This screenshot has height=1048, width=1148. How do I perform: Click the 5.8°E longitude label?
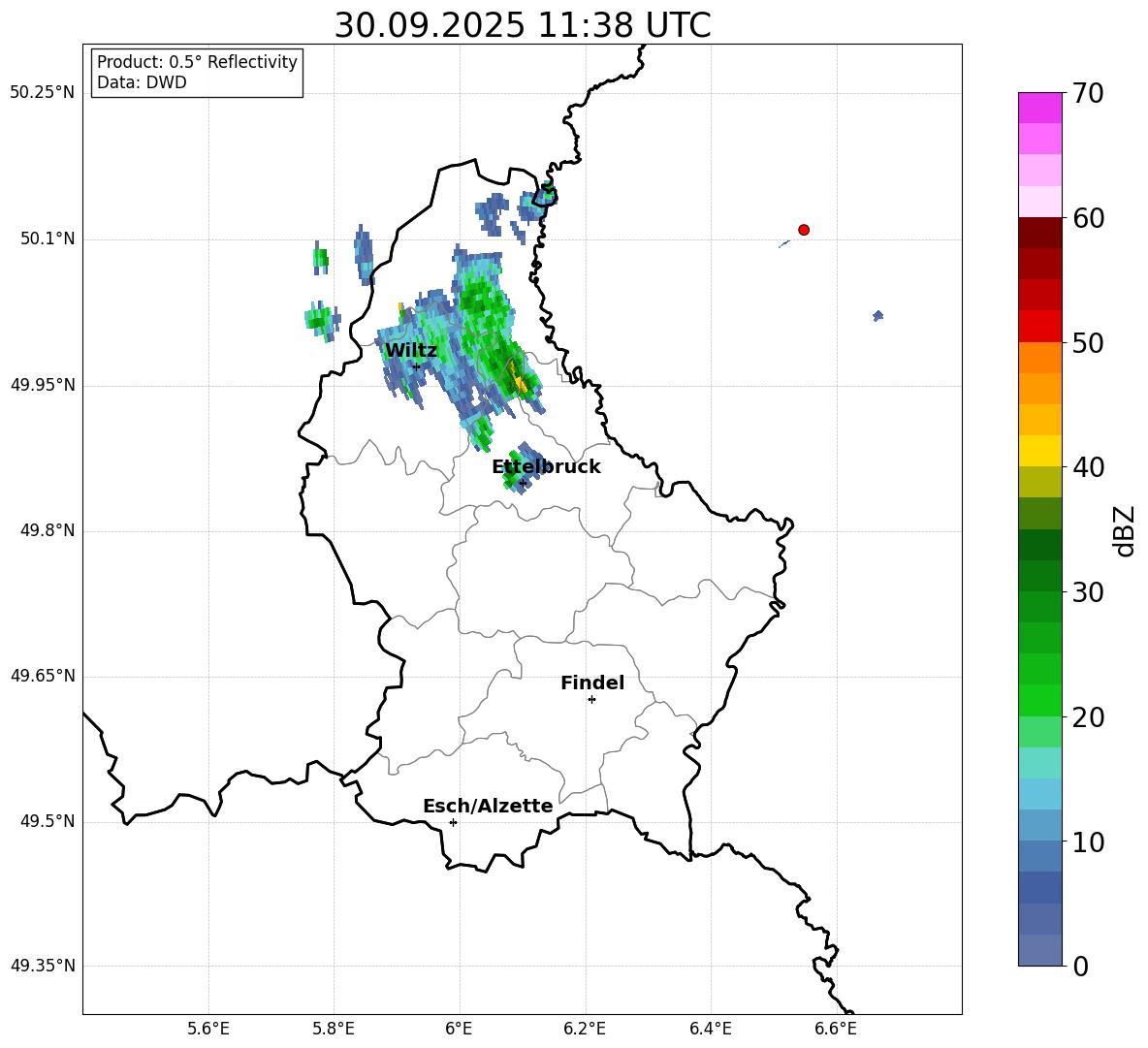point(334,1029)
